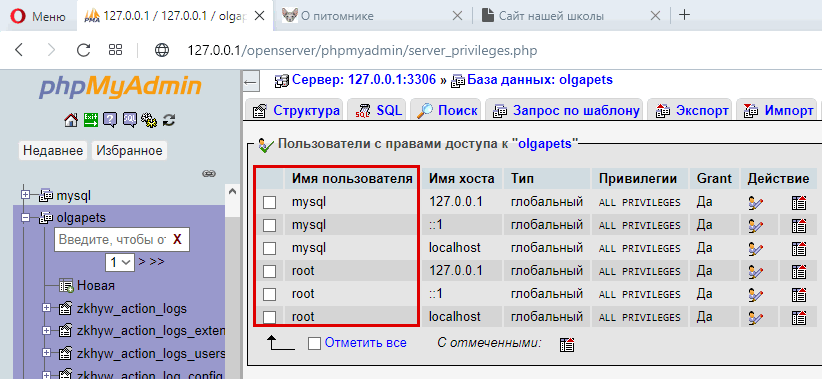
Task: Click the green log out icon
Action: pyautogui.click(x=91, y=121)
